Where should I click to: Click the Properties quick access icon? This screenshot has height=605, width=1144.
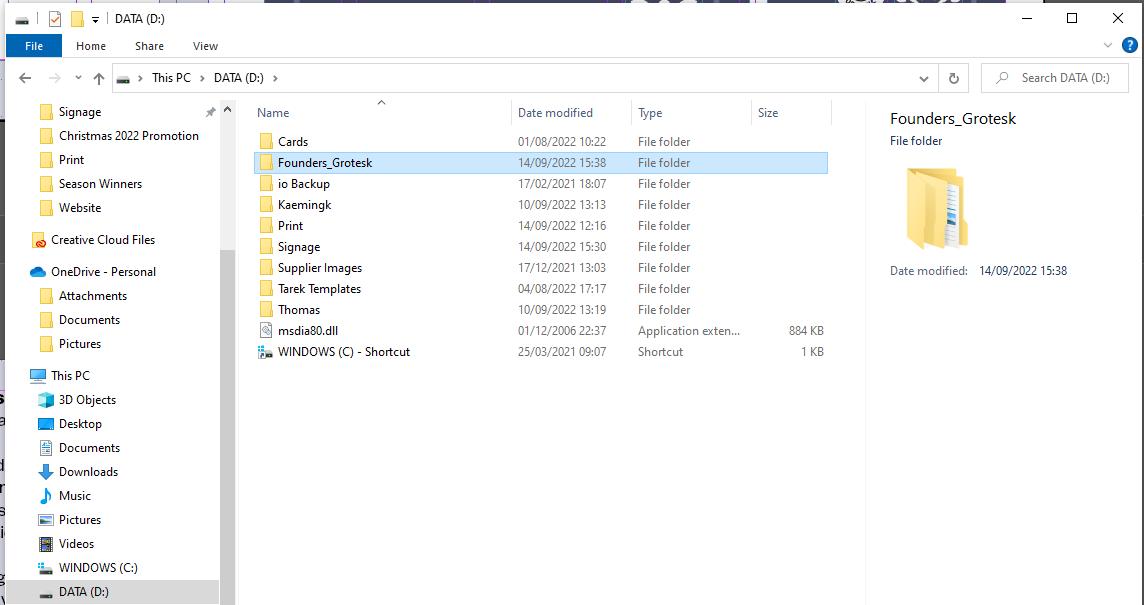pyautogui.click(x=55, y=19)
